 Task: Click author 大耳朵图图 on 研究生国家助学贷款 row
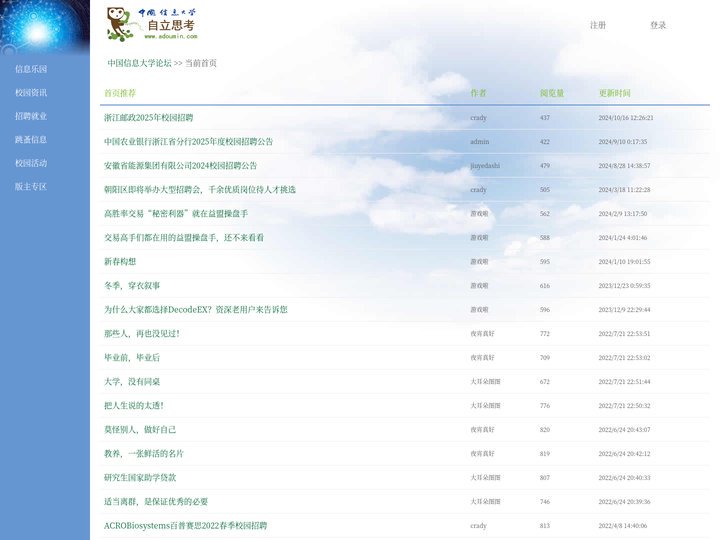pyautogui.click(x=485, y=477)
